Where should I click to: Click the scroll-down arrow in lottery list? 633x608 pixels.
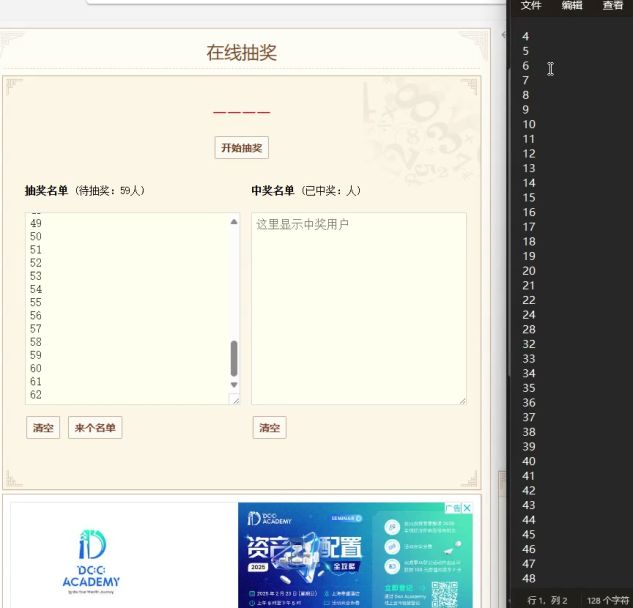(234, 385)
